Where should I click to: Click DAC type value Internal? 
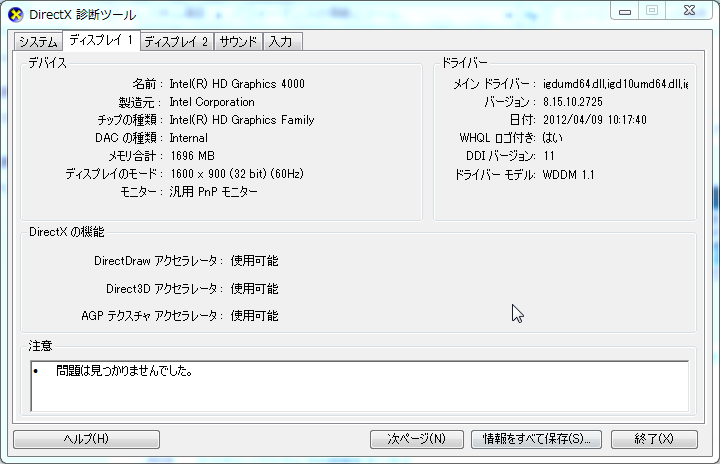click(188, 138)
